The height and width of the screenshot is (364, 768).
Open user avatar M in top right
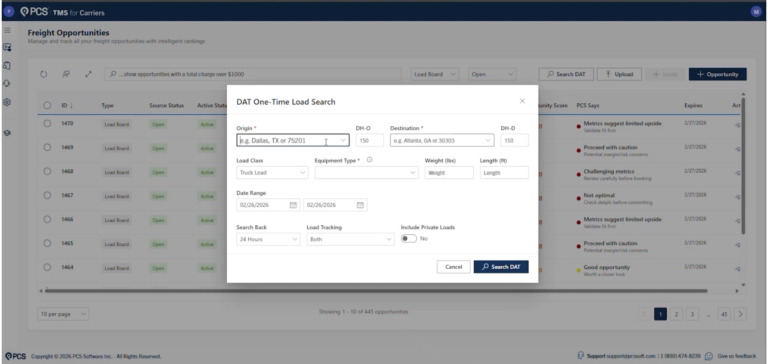coord(756,12)
